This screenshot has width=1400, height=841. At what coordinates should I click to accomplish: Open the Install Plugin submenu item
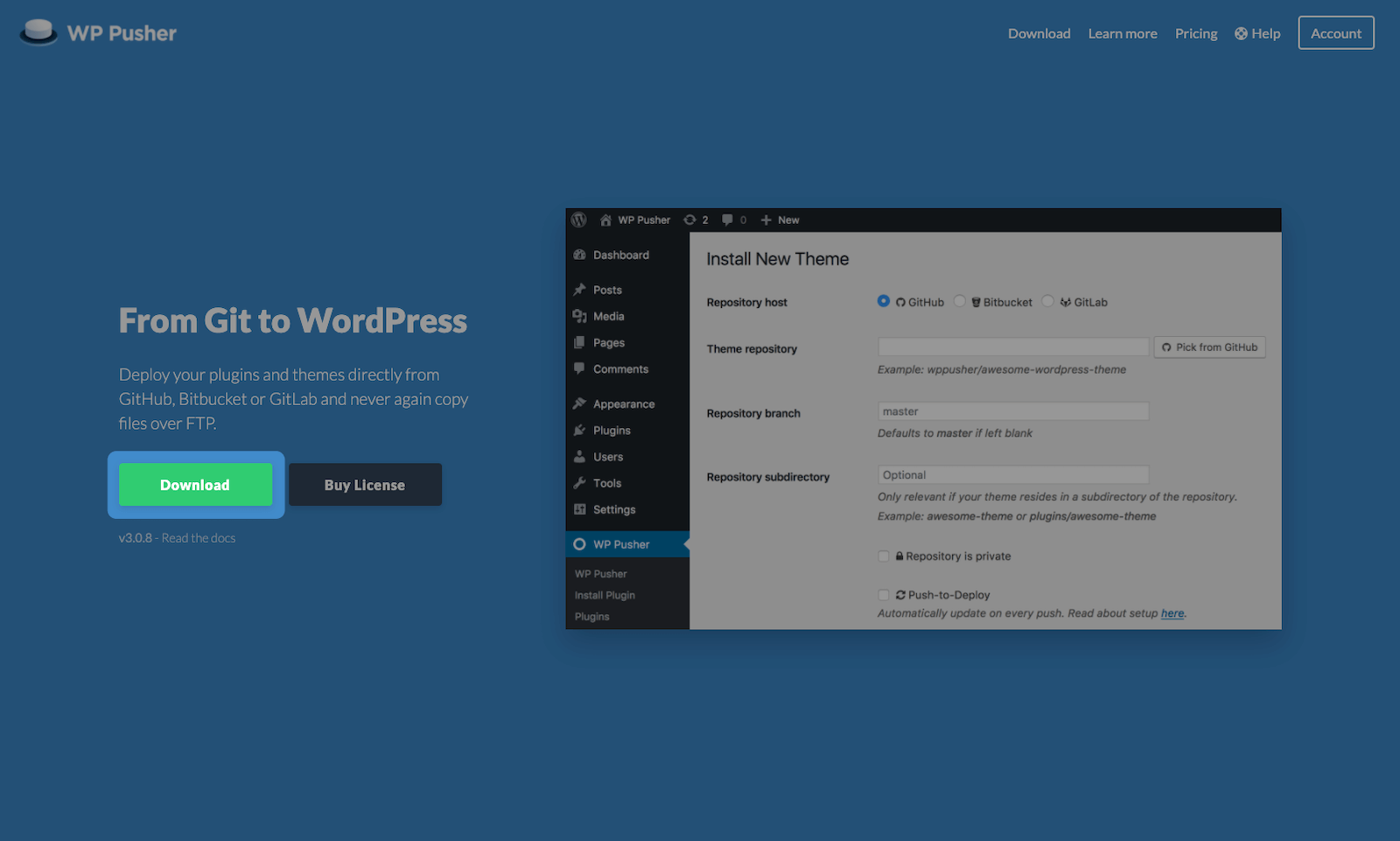click(x=605, y=595)
